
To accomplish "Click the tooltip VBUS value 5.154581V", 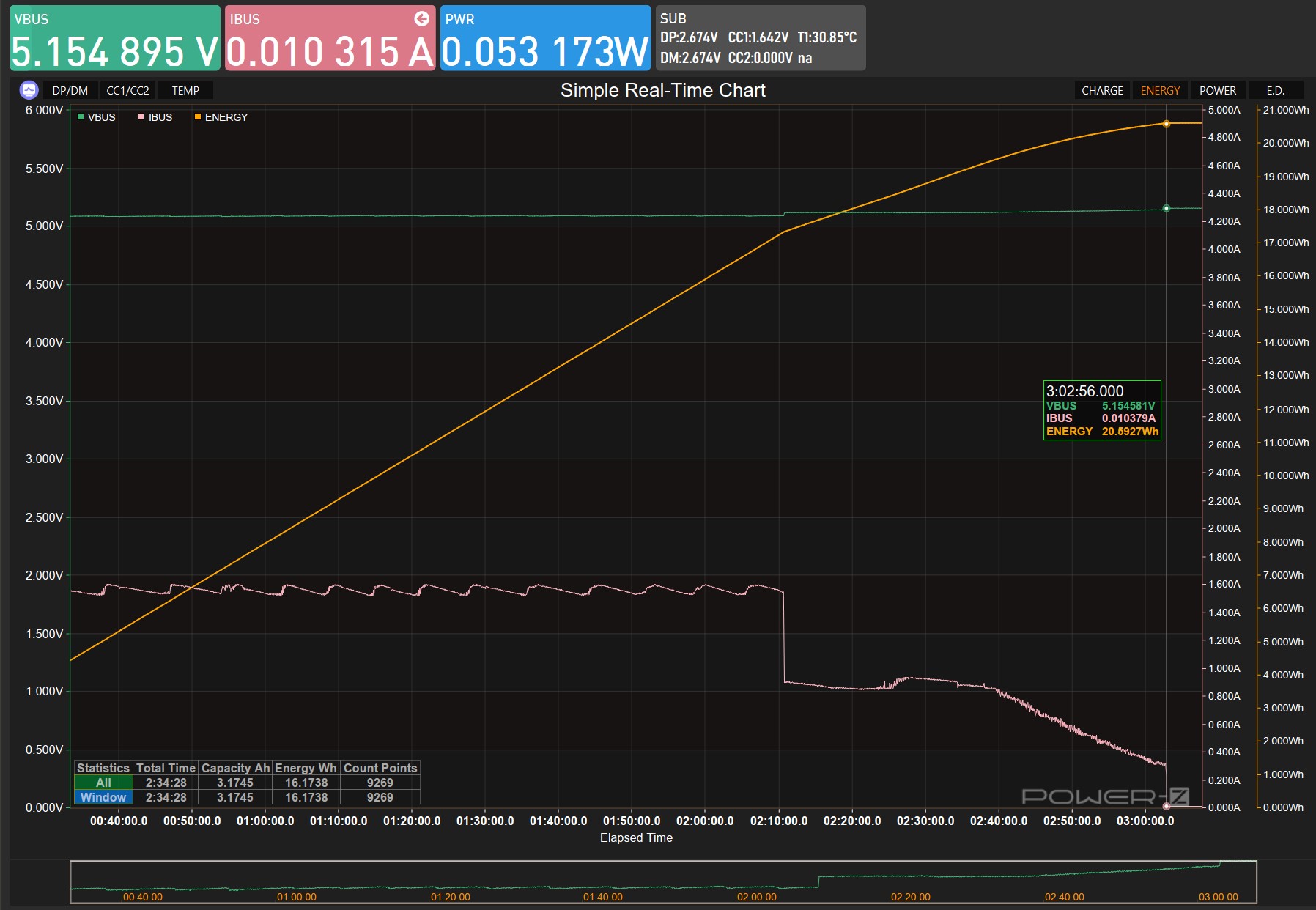I will click(x=1128, y=406).
